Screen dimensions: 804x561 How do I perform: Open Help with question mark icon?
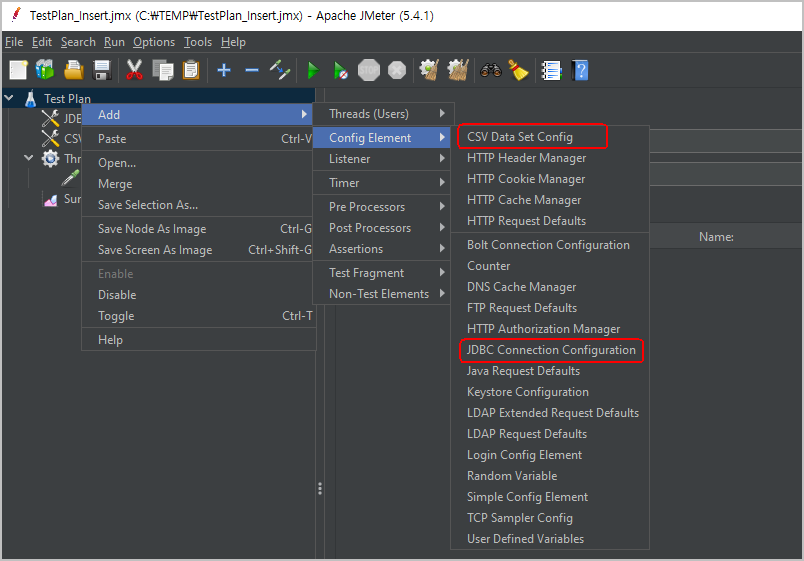[580, 70]
